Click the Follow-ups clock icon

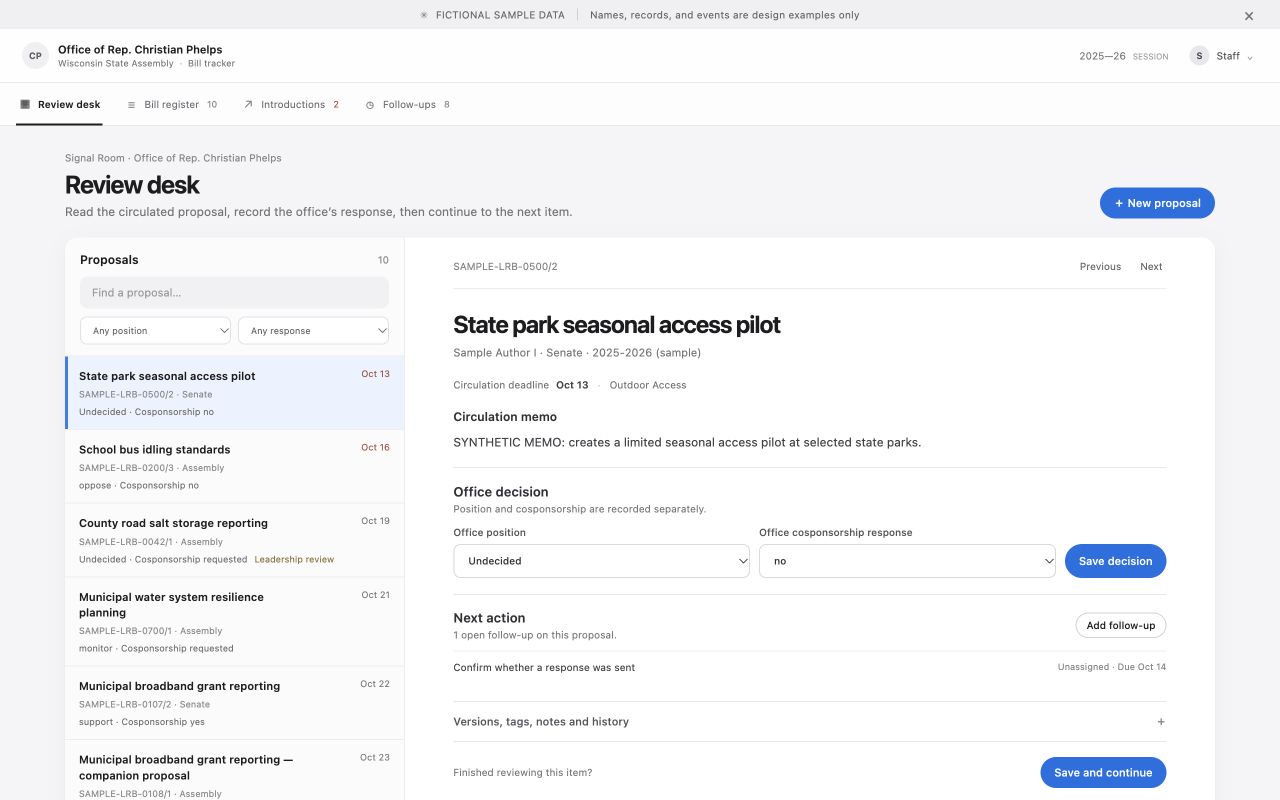pos(370,104)
